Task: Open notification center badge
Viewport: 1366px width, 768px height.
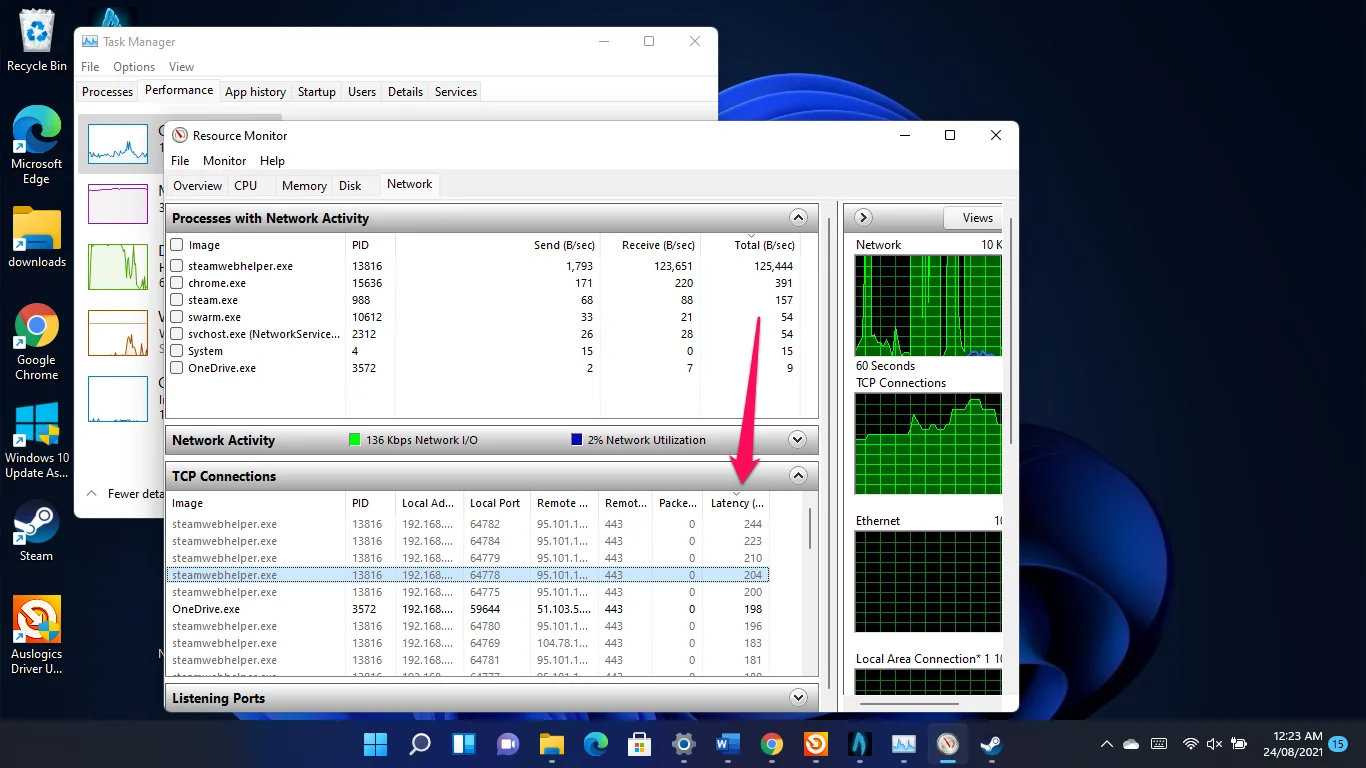Action: point(1338,744)
